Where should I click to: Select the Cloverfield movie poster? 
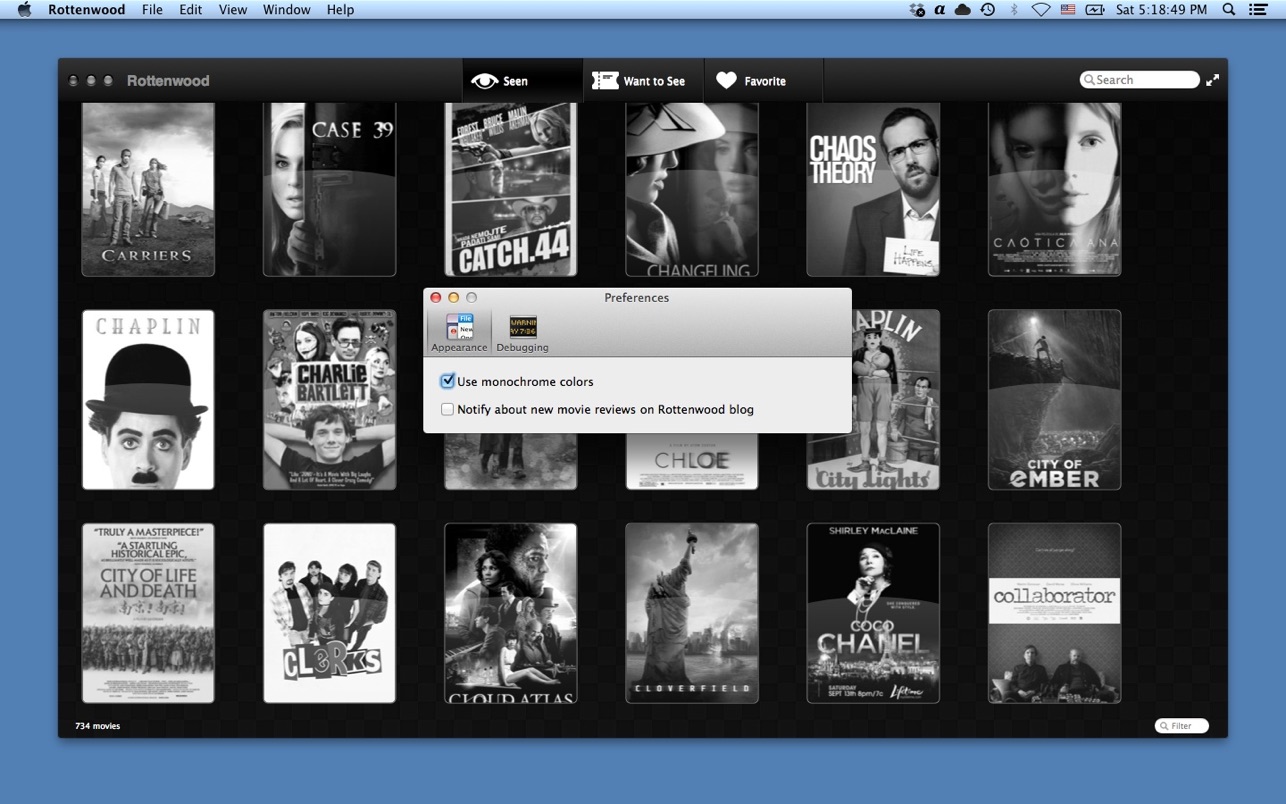click(692, 613)
